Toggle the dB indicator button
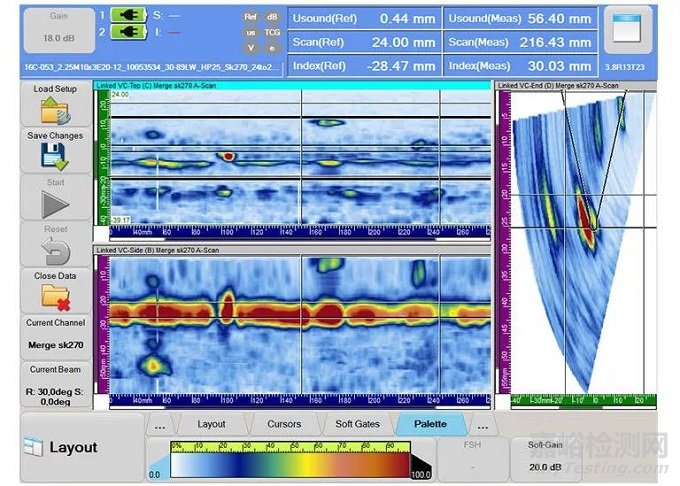 pyautogui.click(x=272, y=17)
